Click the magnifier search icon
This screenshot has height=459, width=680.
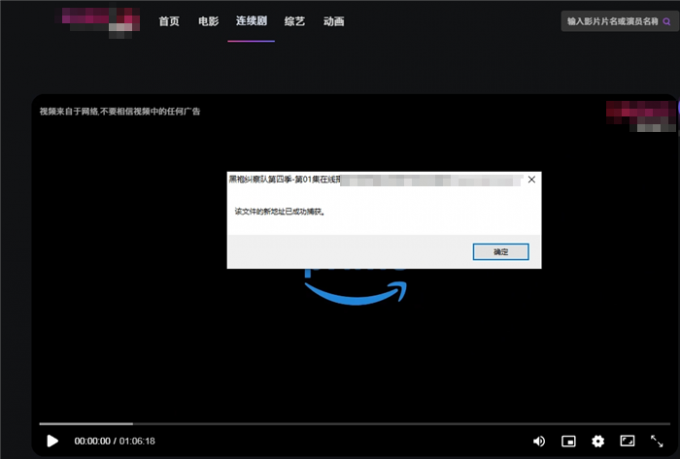coord(667,22)
